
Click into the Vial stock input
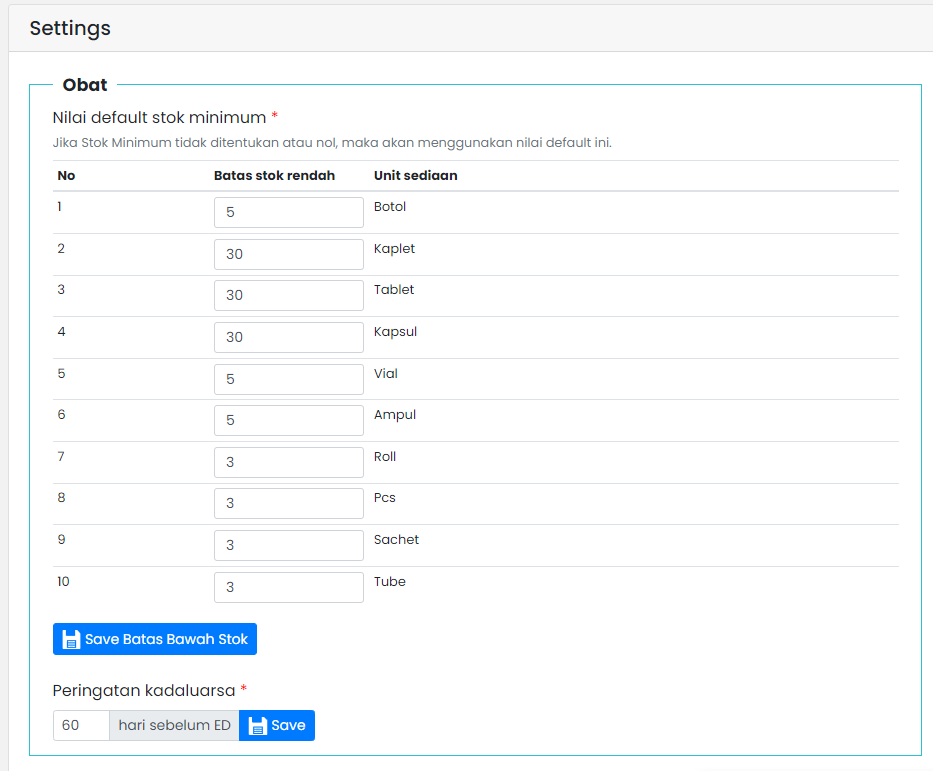pyautogui.click(x=288, y=379)
